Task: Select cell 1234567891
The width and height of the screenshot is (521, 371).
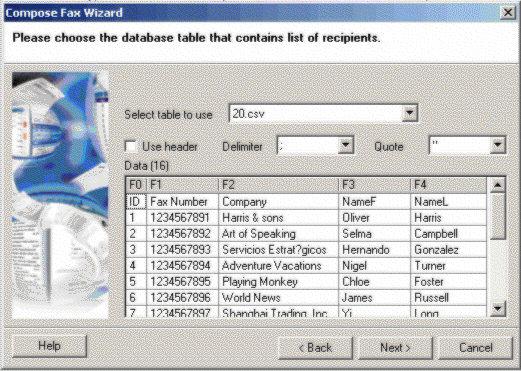Action: 182,218
